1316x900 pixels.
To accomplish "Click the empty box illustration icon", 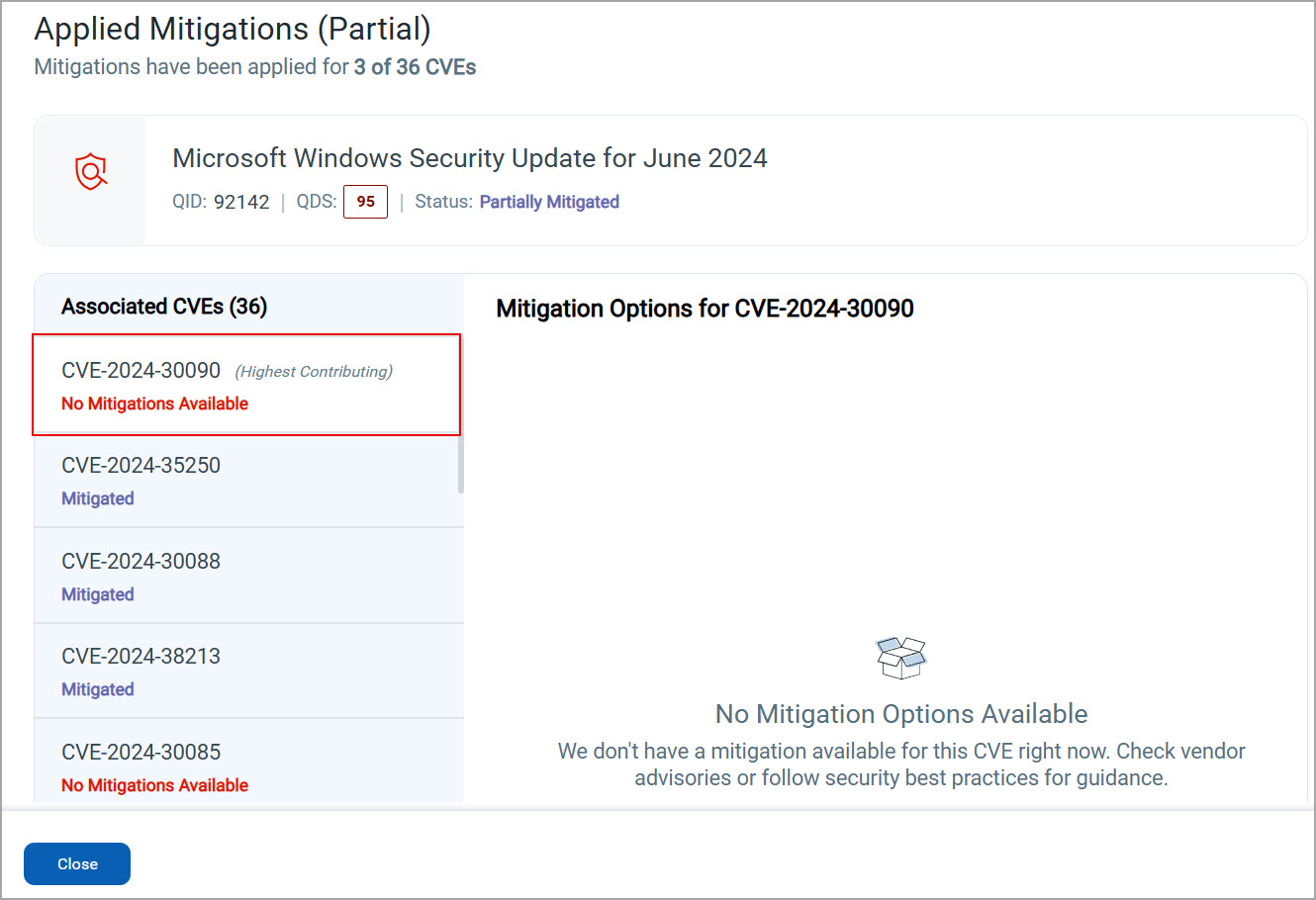I will (x=900, y=658).
